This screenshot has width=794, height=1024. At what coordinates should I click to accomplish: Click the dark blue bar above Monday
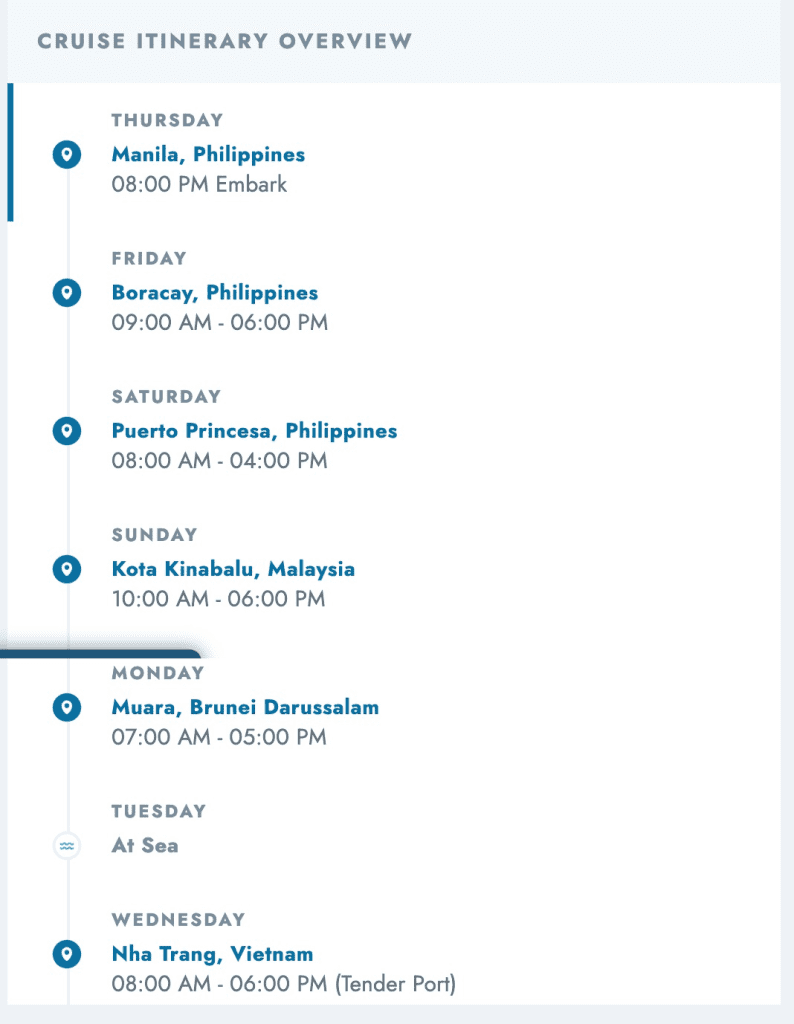101,654
